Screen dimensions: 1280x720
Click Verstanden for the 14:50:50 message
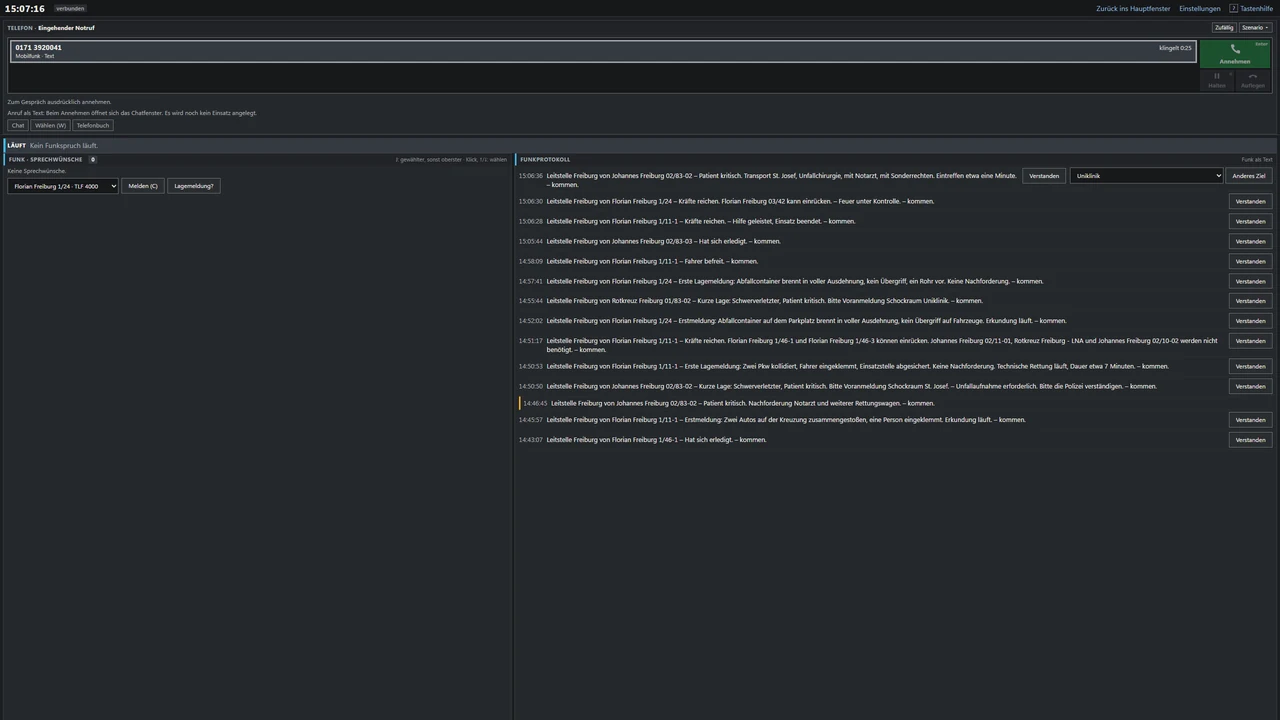pyautogui.click(x=1250, y=386)
